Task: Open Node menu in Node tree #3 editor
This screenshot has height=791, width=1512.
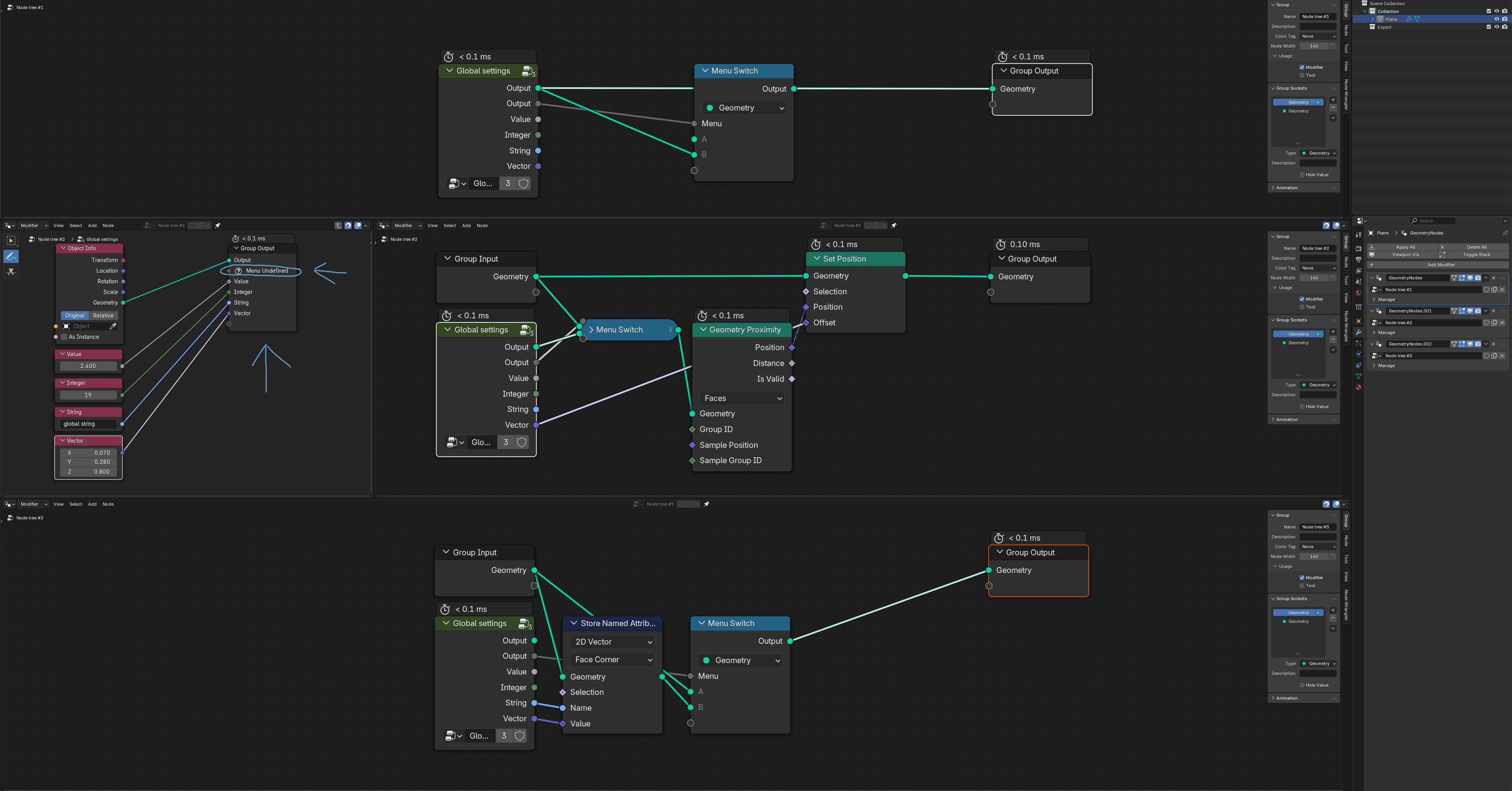Action: click(x=108, y=504)
